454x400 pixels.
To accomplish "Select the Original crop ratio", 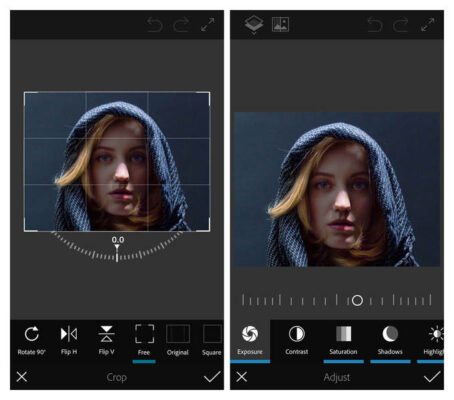I will click(x=178, y=340).
